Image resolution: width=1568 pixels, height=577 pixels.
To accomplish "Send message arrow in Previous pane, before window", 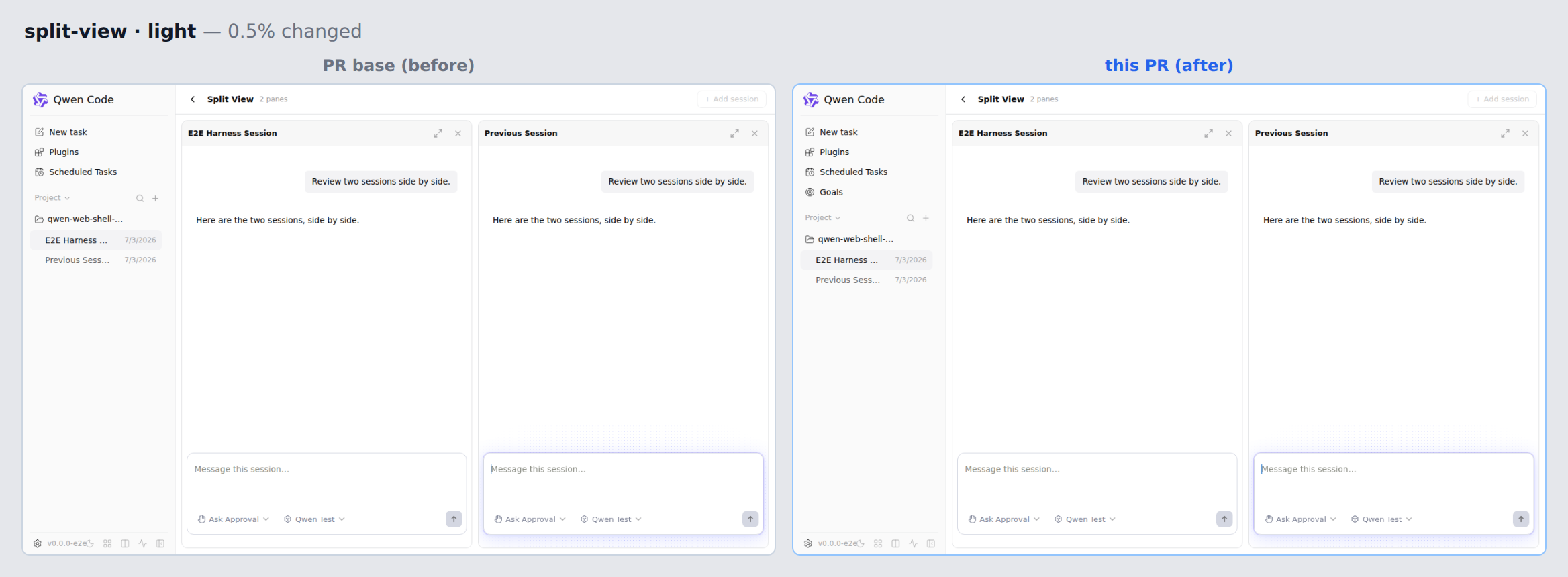I will coord(750,519).
